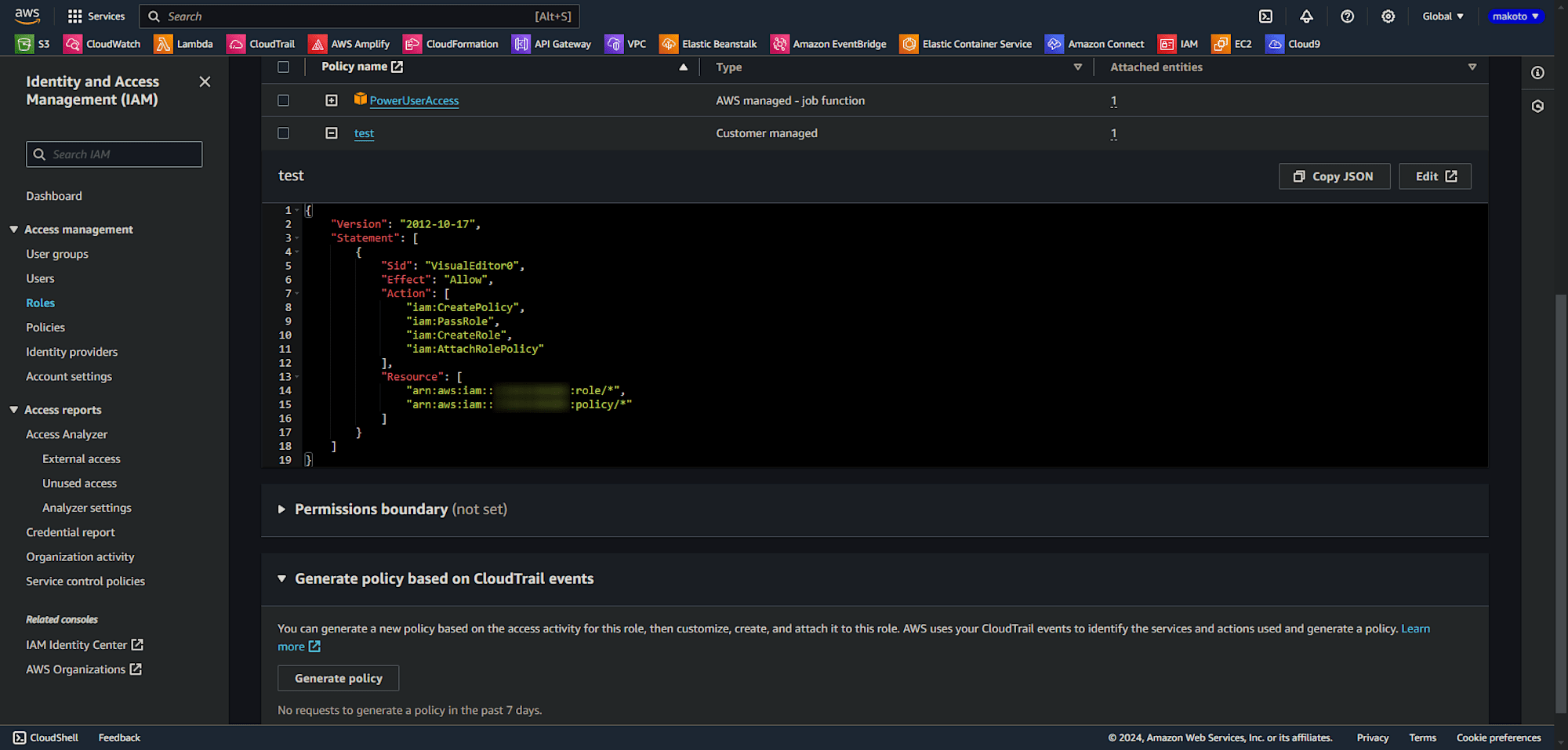Open the PowerUserAccess policy link
This screenshot has width=1568, height=750.
point(414,100)
